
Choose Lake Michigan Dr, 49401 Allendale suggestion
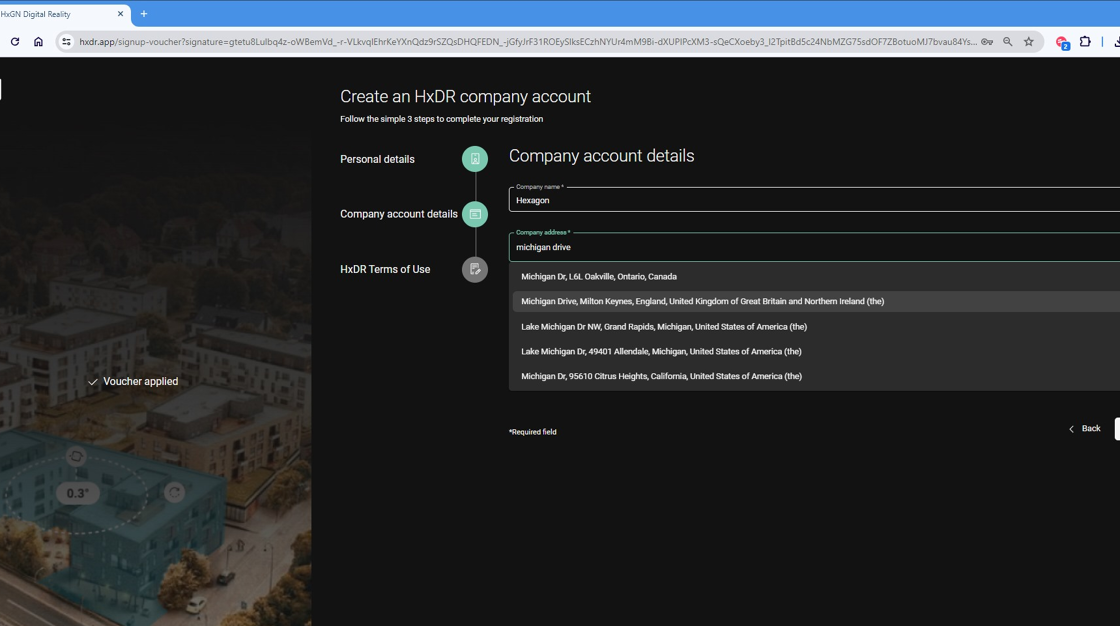click(x=816, y=352)
